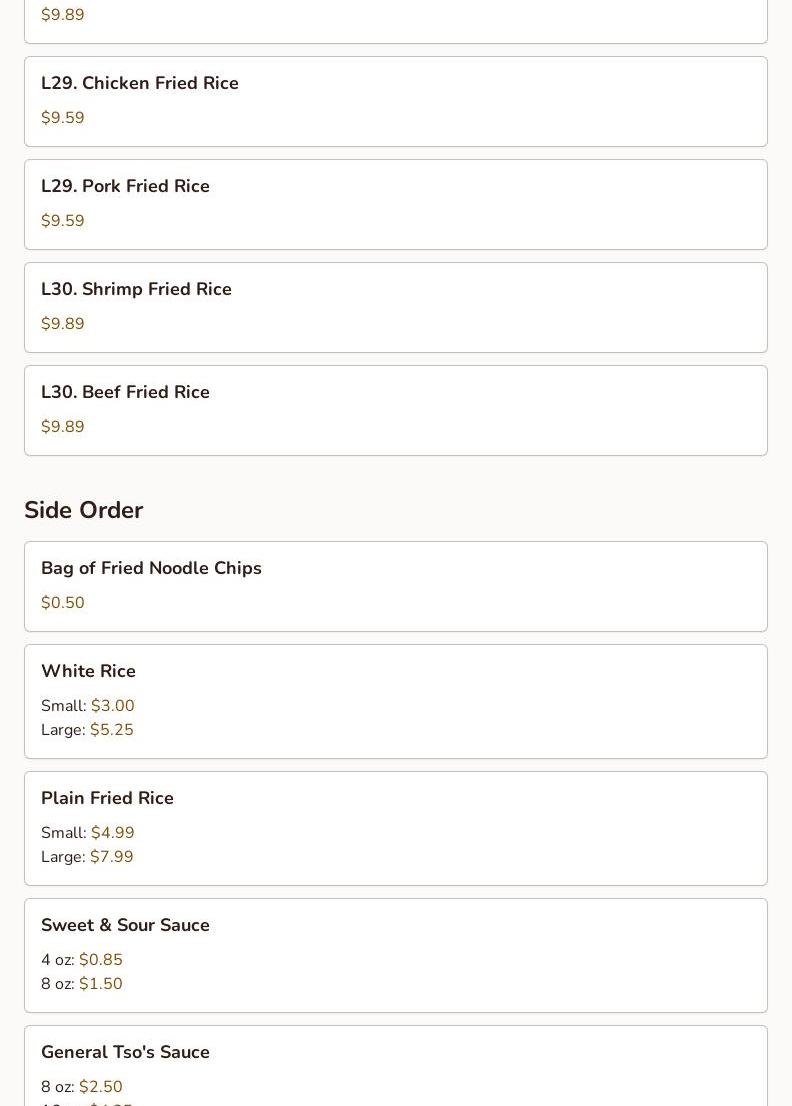Image resolution: width=792 pixels, height=1106 pixels.
Task: Click the $9.59 price under Chicken Fried Rice
Action: pyautogui.click(x=63, y=117)
